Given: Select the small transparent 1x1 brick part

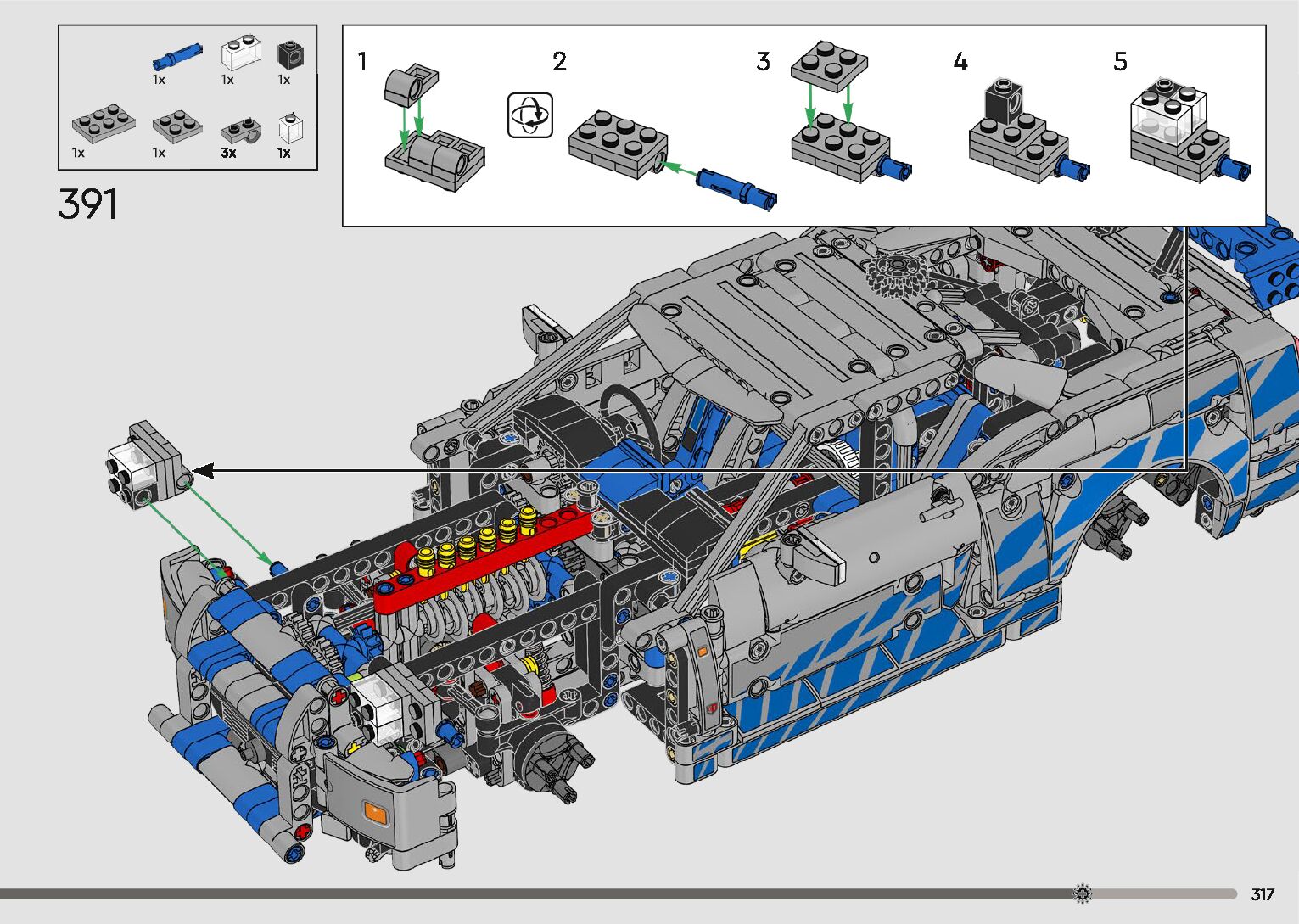Looking at the screenshot, I should (x=289, y=128).
